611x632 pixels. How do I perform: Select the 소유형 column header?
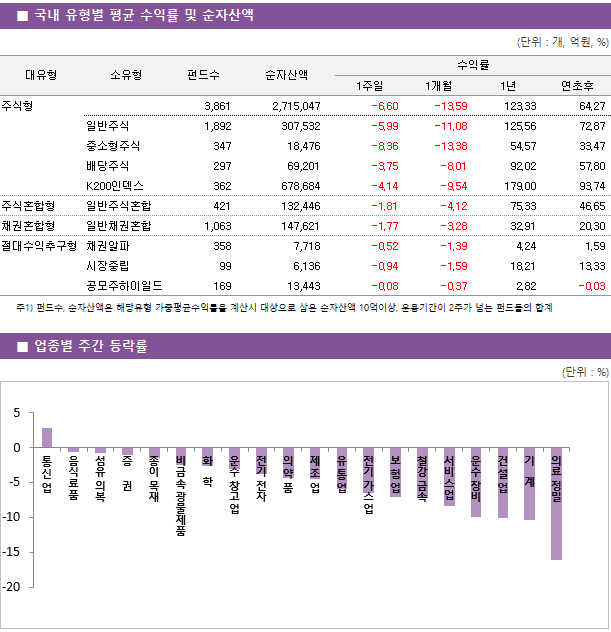pos(126,75)
